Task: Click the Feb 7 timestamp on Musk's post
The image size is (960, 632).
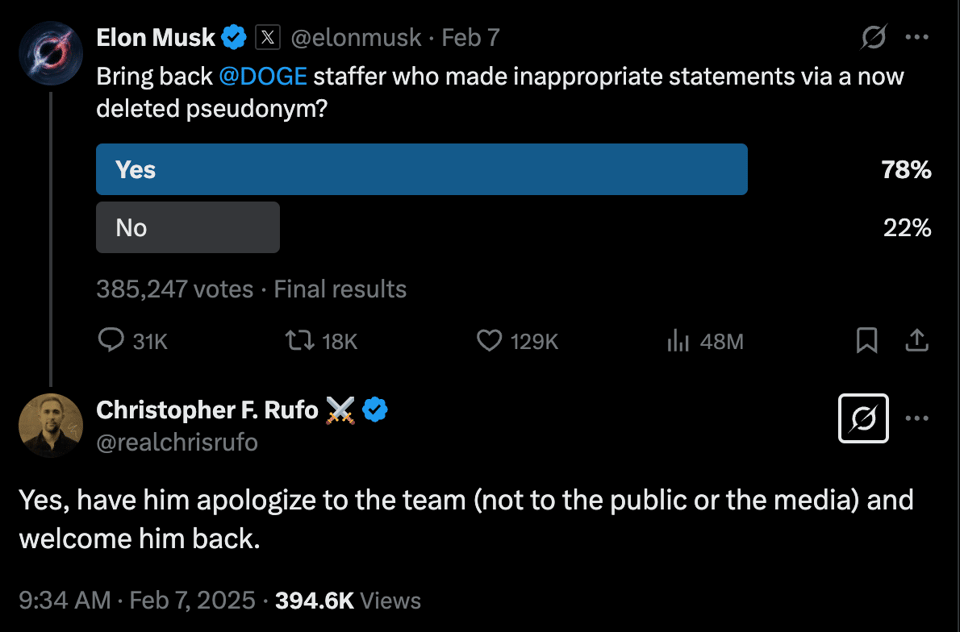Action: (x=471, y=38)
